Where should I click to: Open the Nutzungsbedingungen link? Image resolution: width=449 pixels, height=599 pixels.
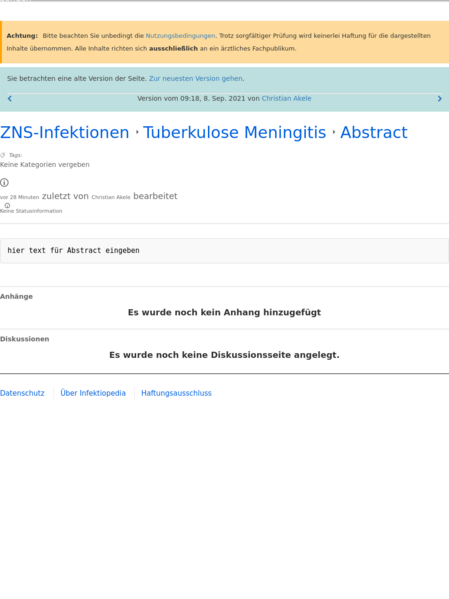coord(180,36)
